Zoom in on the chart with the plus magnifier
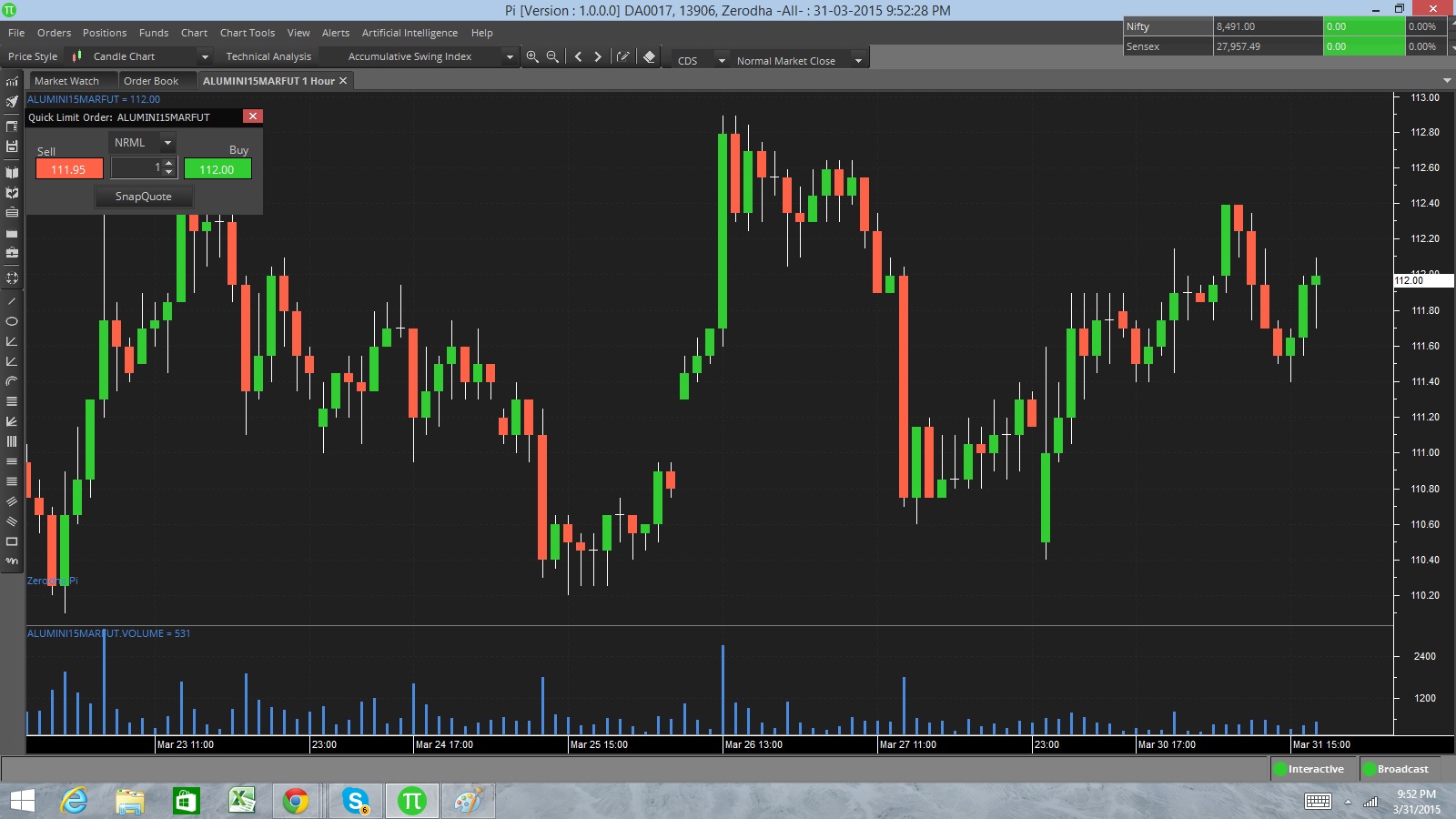This screenshot has width=1456, height=819. tap(532, 56)
